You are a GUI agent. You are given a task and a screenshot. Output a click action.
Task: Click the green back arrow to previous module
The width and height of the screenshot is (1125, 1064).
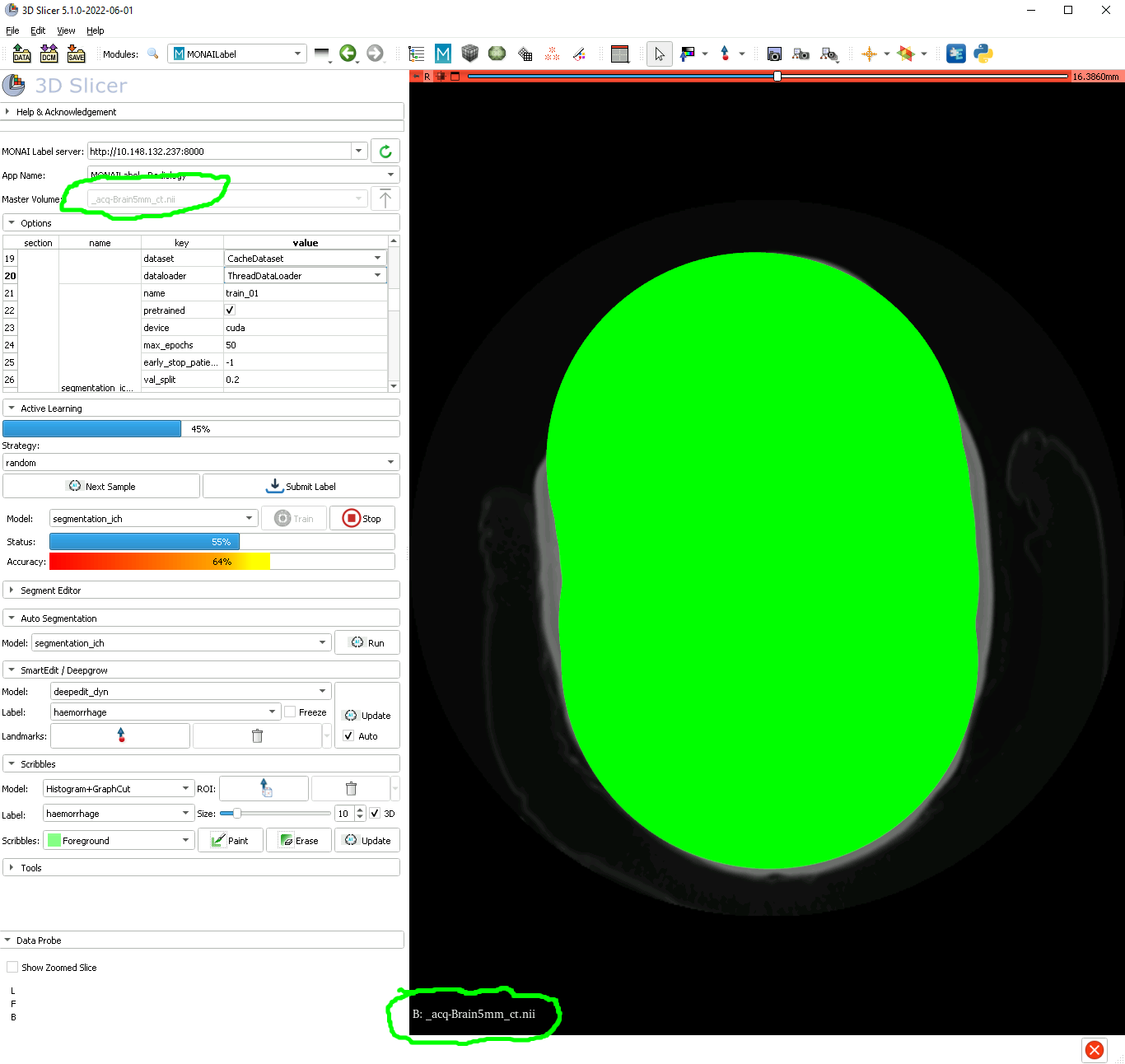[x=348, y=54]
